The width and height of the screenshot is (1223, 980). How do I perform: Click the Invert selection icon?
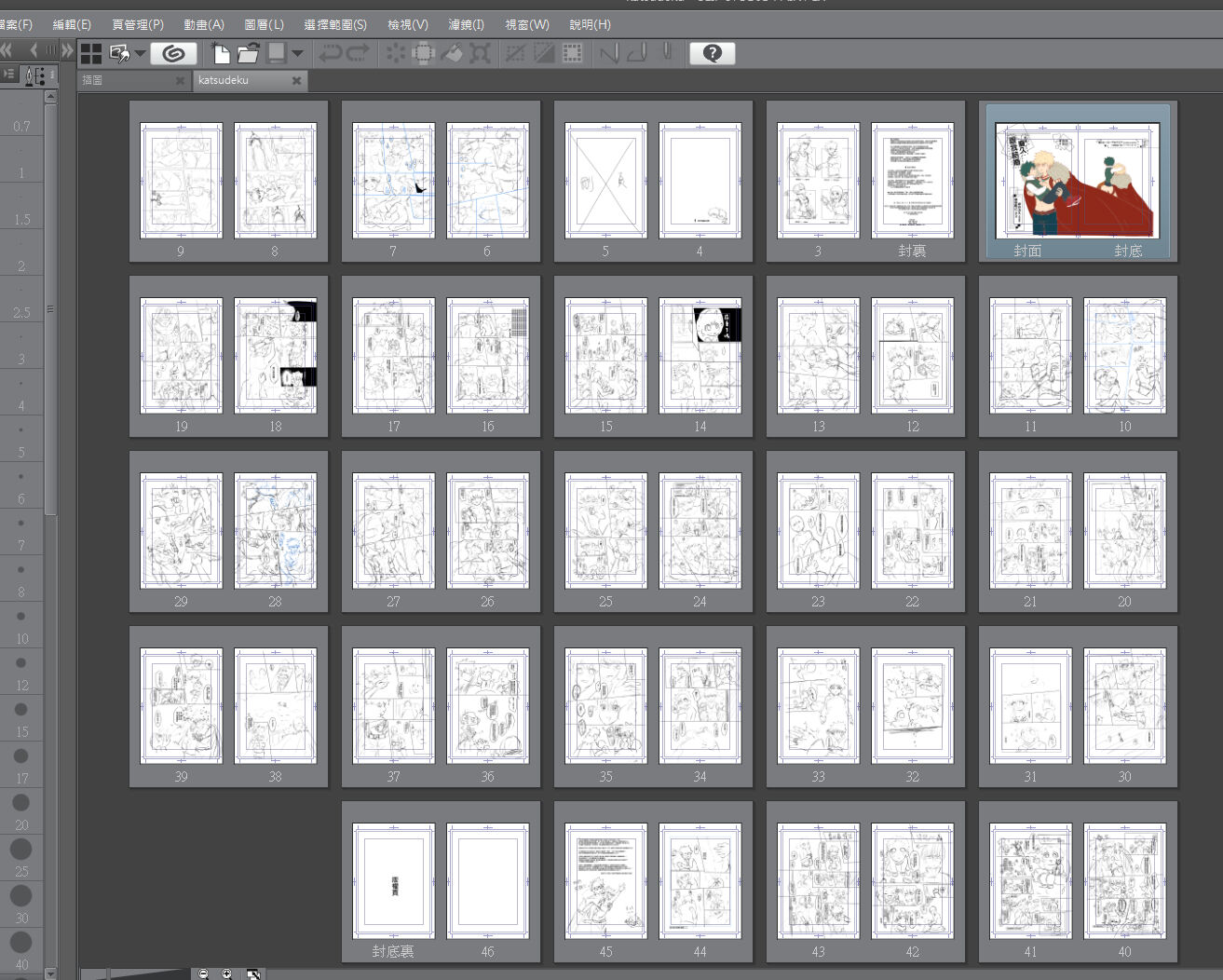pyautogui.click(x=544, y=53)
